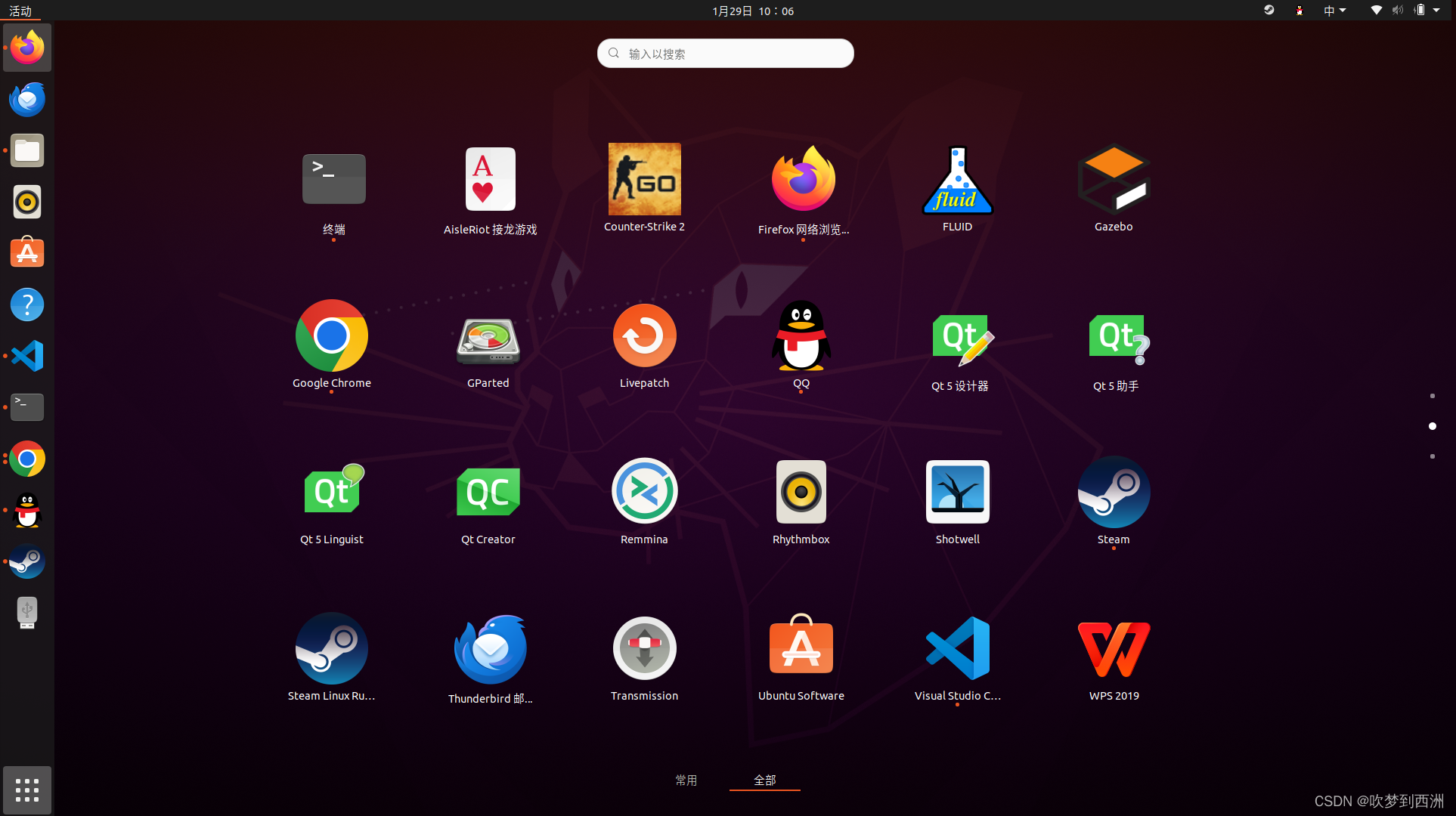Open Livepatch application icon
This screenshot has width=1456, height=816.
pyautogui.click(x=644, y=336)
